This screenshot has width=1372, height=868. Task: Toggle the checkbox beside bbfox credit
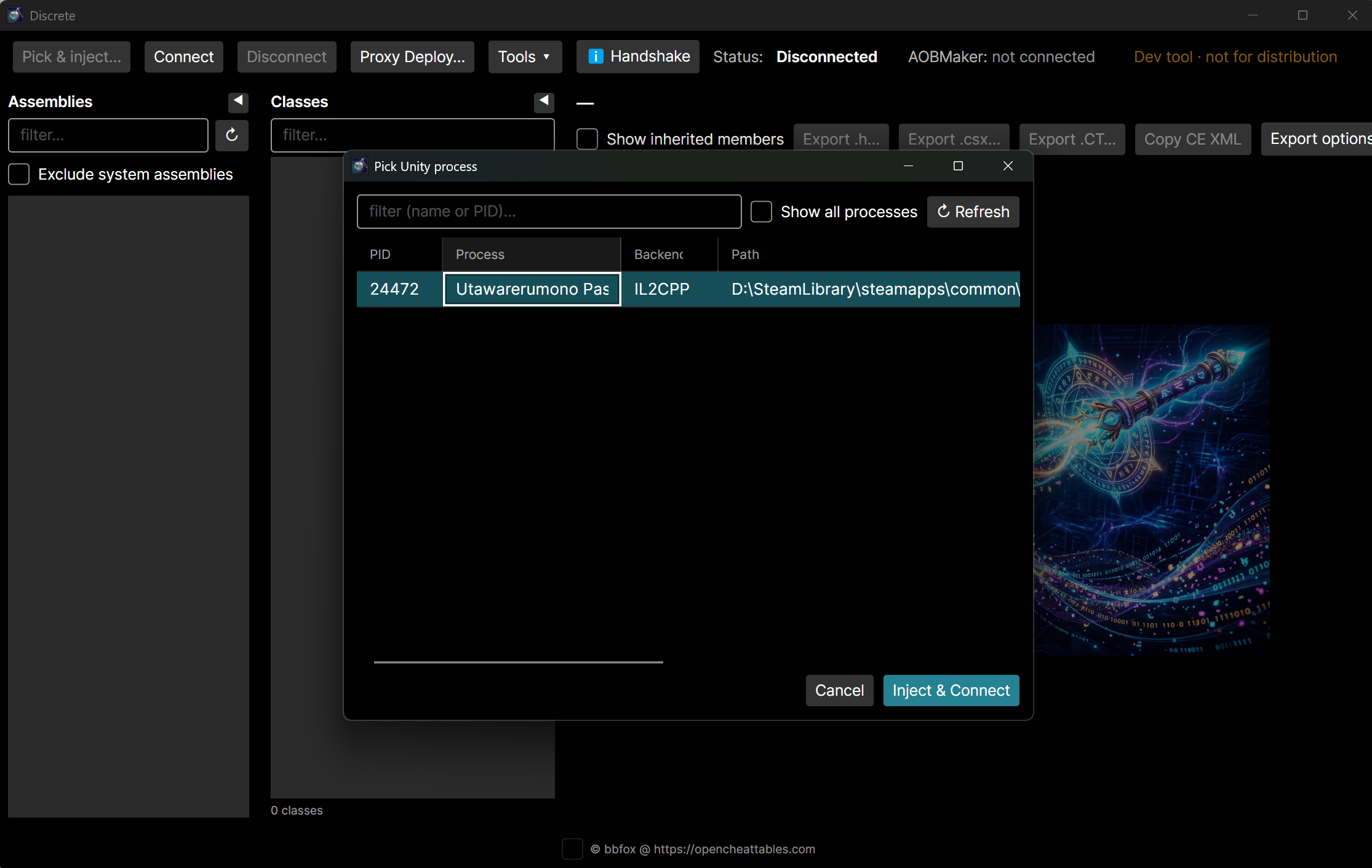572,849
